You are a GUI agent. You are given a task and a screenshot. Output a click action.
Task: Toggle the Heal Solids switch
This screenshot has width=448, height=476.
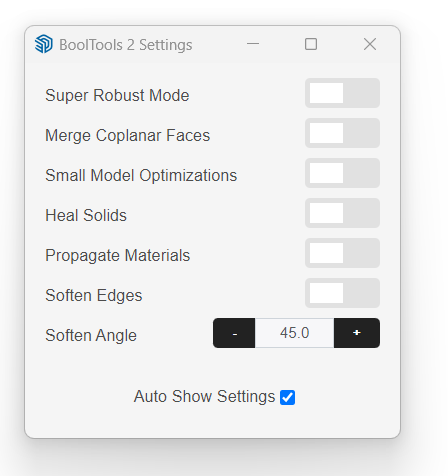pyautogui.click(x=342, y=213)
